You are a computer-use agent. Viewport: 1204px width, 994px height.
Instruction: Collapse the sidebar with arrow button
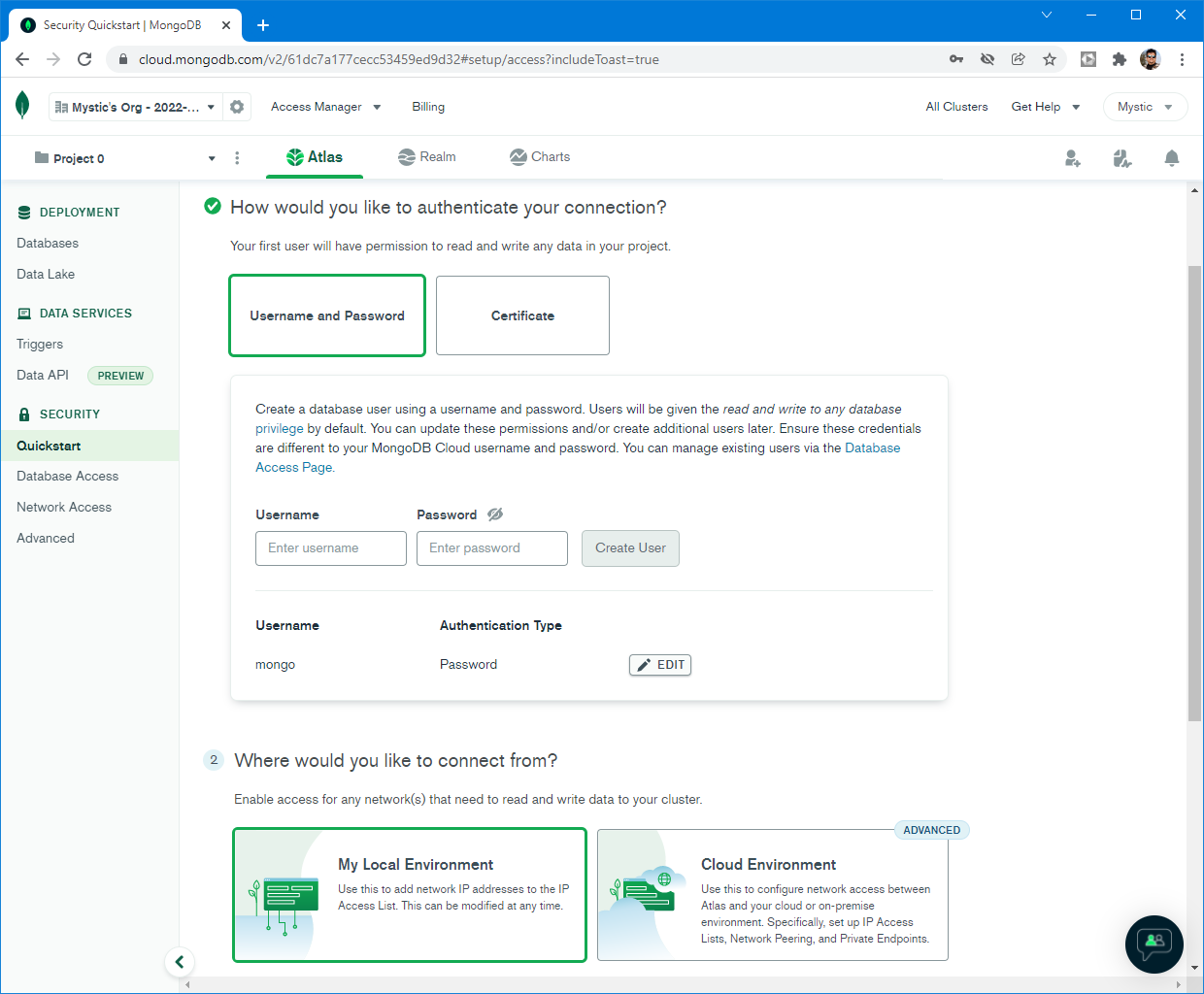pos(180,962)
